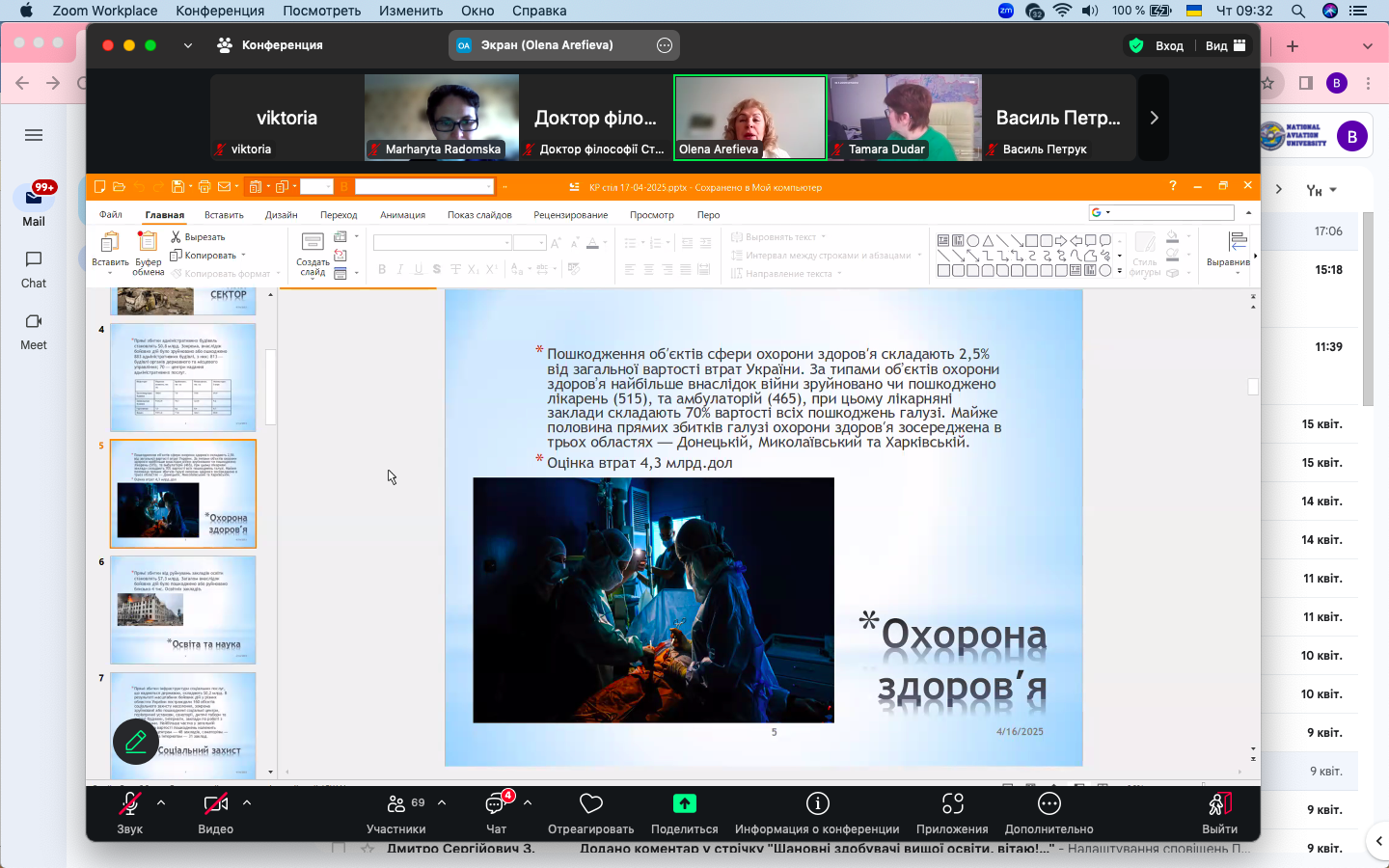1389x868 pixels.
Task: Switch to the Вставить ribbon tab
Action: tap(224, 215)
